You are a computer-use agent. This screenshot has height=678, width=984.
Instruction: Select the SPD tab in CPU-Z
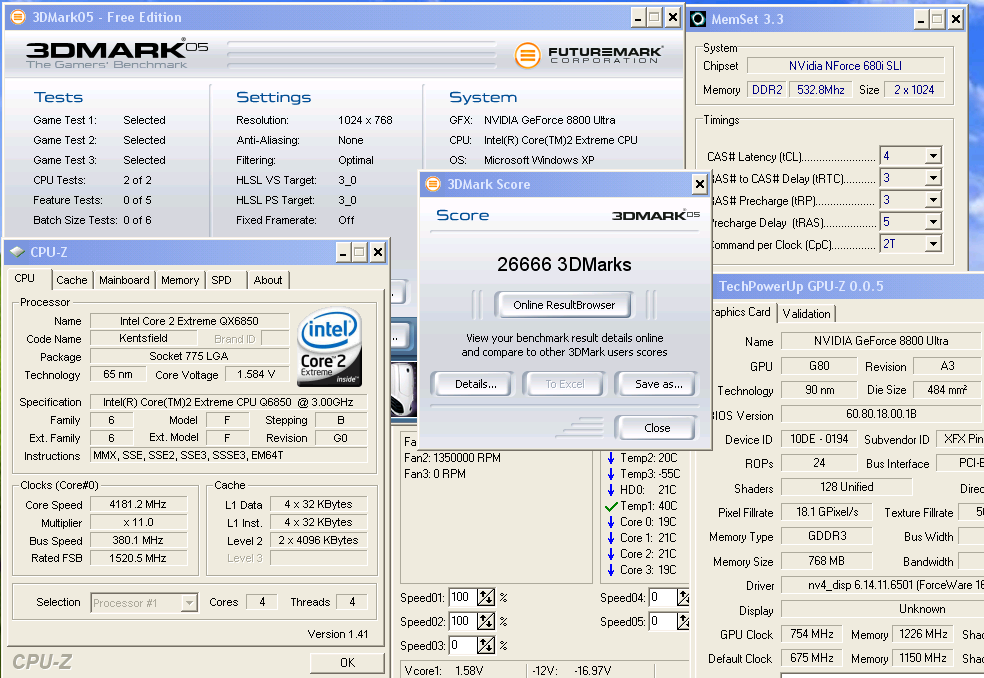click(x=222, y=280)
